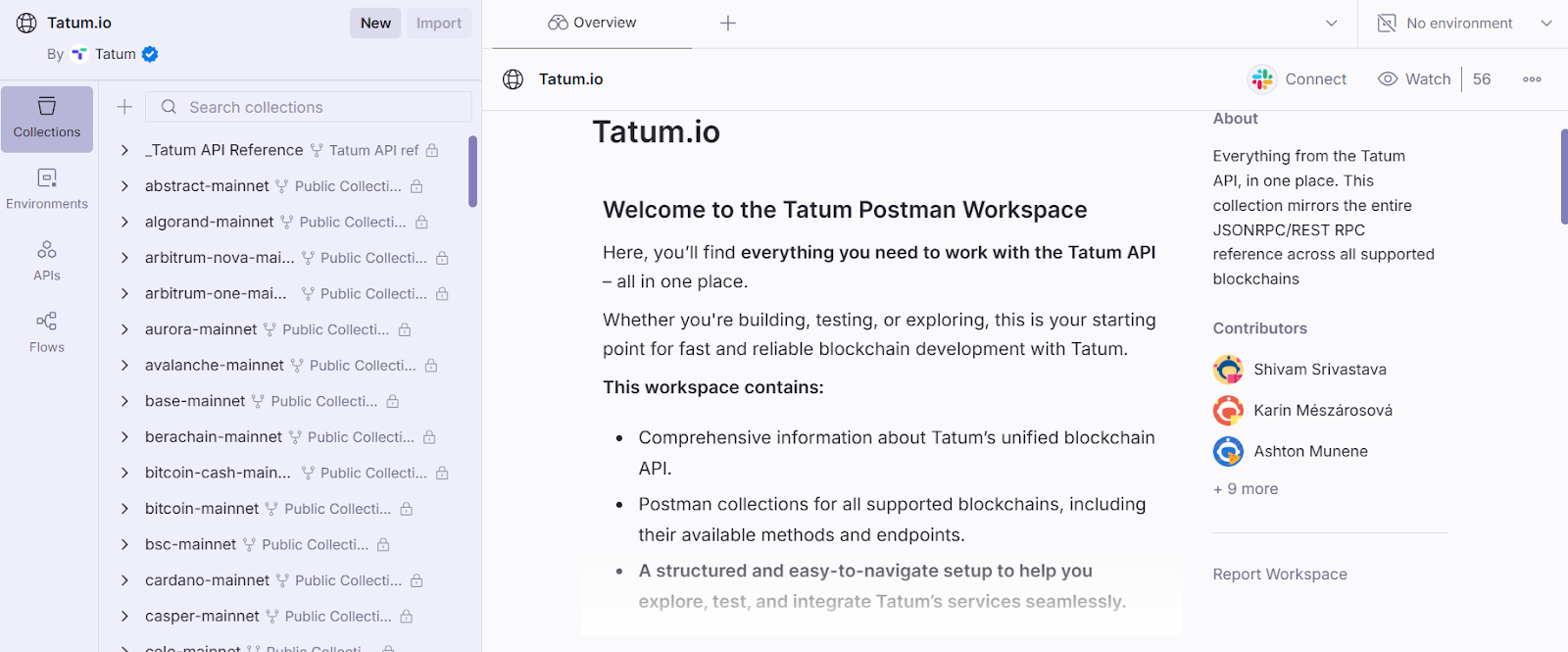Open the Flows sidebar panel
1568x652 pixels.
(x=47, y=332)
